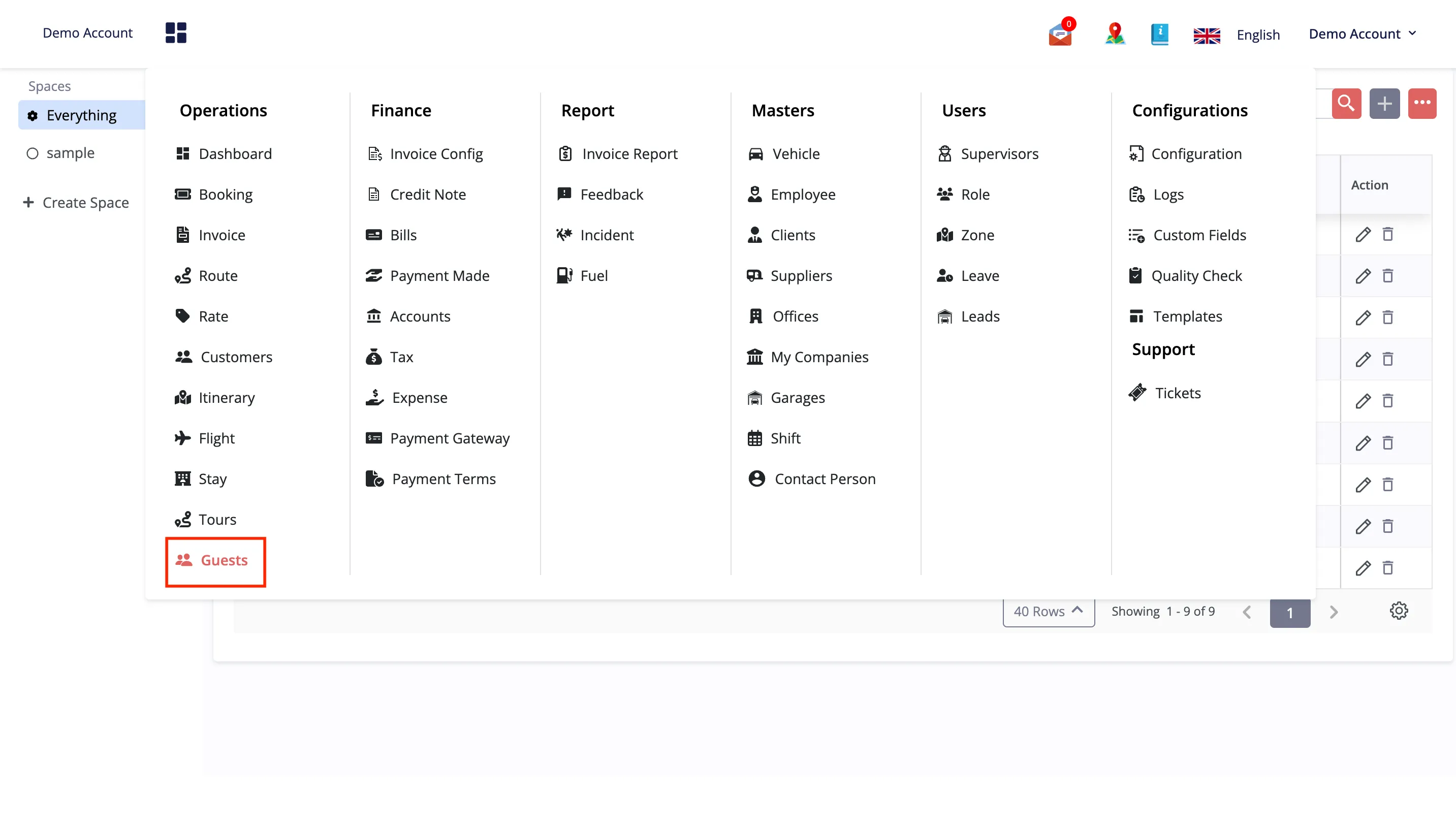Open Itinerary menu item
Image resolution: width=1456 pixels, height=827 pixels.
[x=215, y=398]
